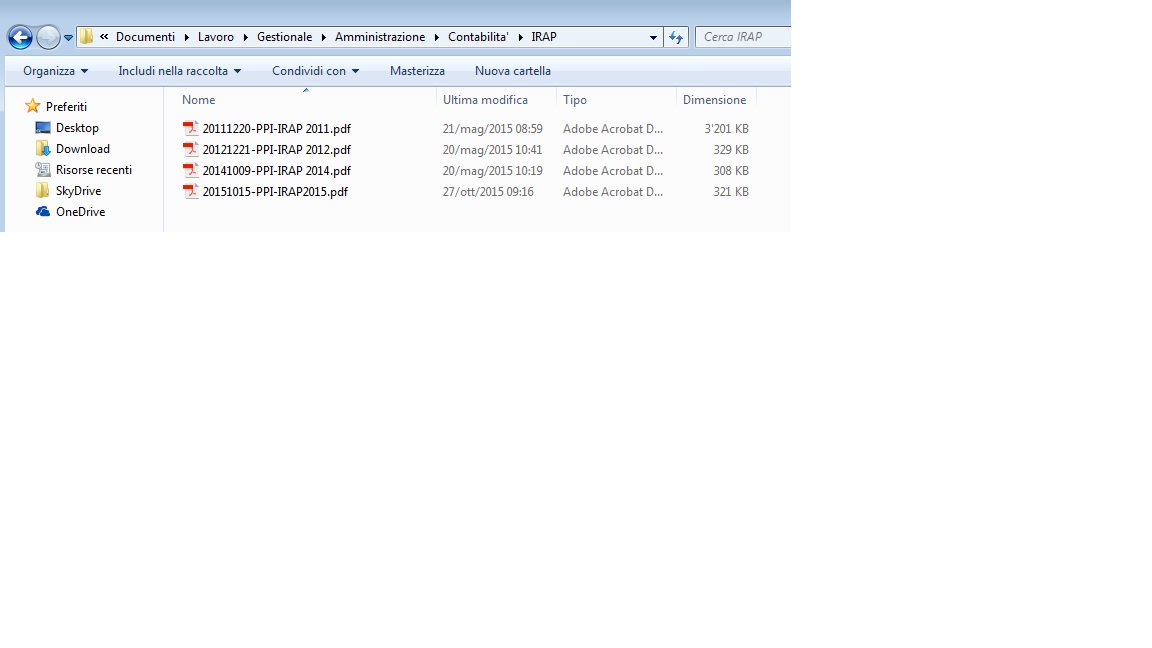The image size is (1152, 648).
Task: Open the Includi nella raccolta menu
Action: [179, 71]
